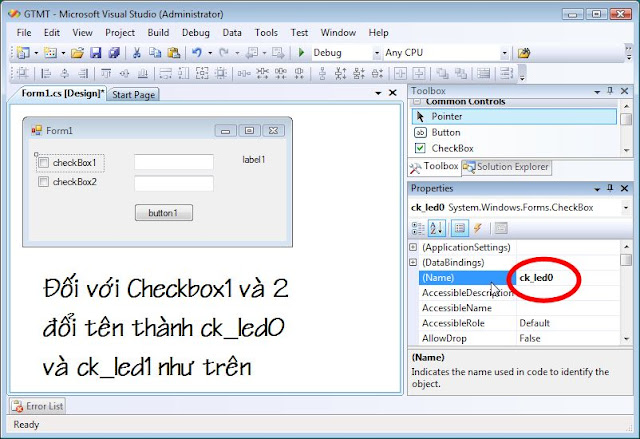Expand the (ApplicationSettings) property

point(413,247)
